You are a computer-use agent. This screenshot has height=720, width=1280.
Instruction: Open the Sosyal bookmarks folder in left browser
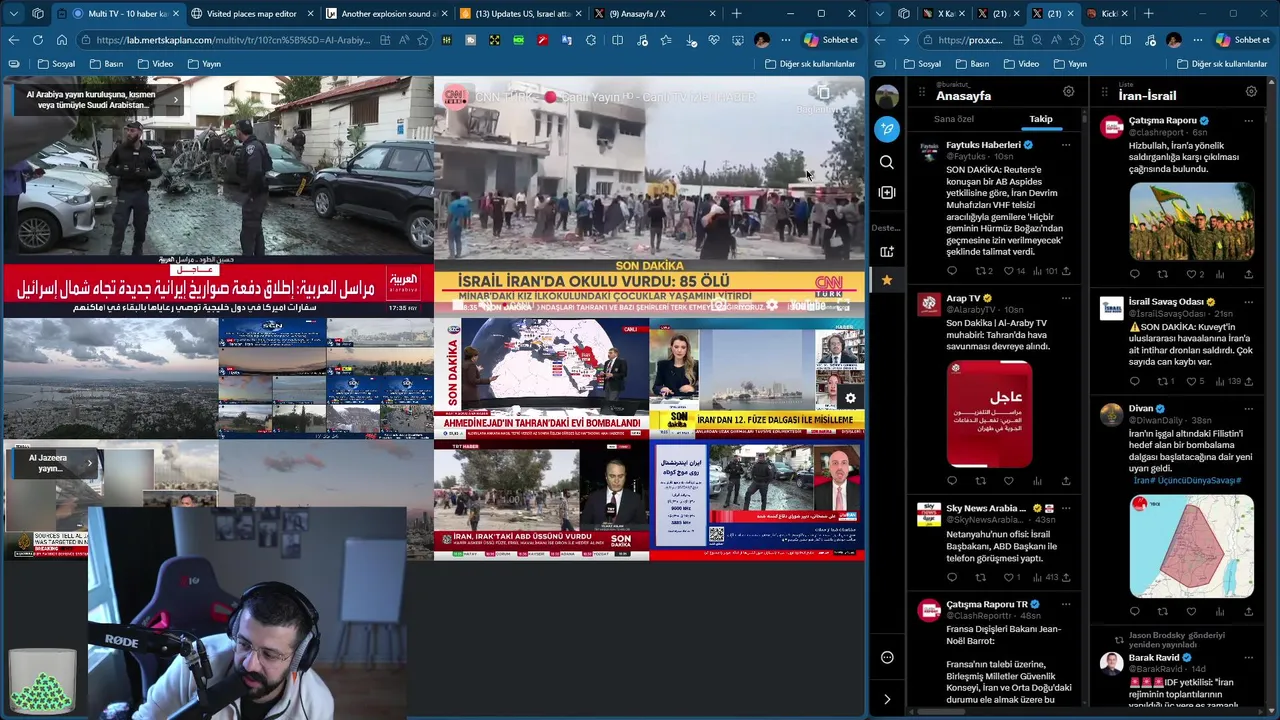55,64
